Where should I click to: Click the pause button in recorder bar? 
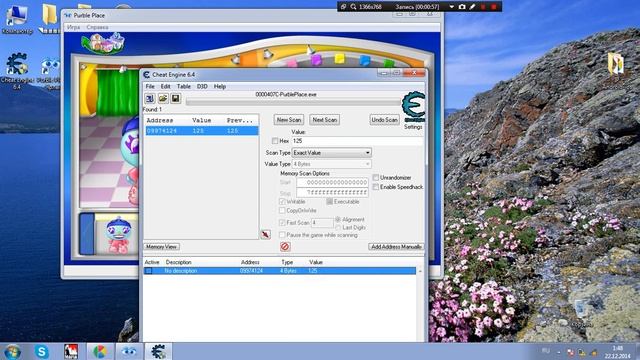pyautogui.click(x=483, y=7)
